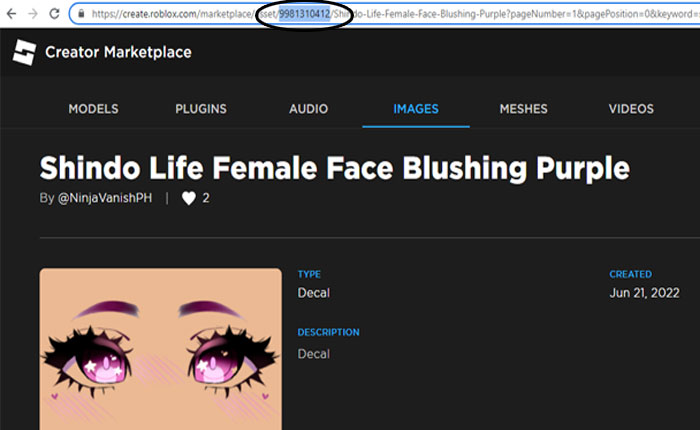Viewport: 700px width, 430px height.
Task: Open the MODELS tab
Action: point(93,109)
